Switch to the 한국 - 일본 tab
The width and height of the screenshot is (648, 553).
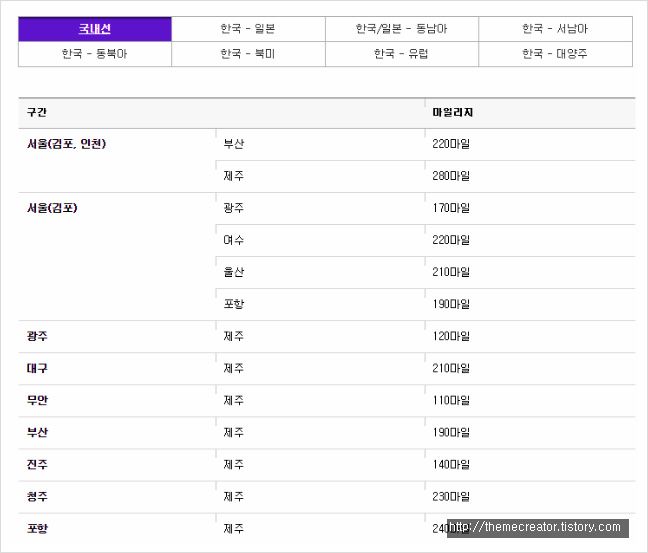pyautogui.click(x=248, y=29)
